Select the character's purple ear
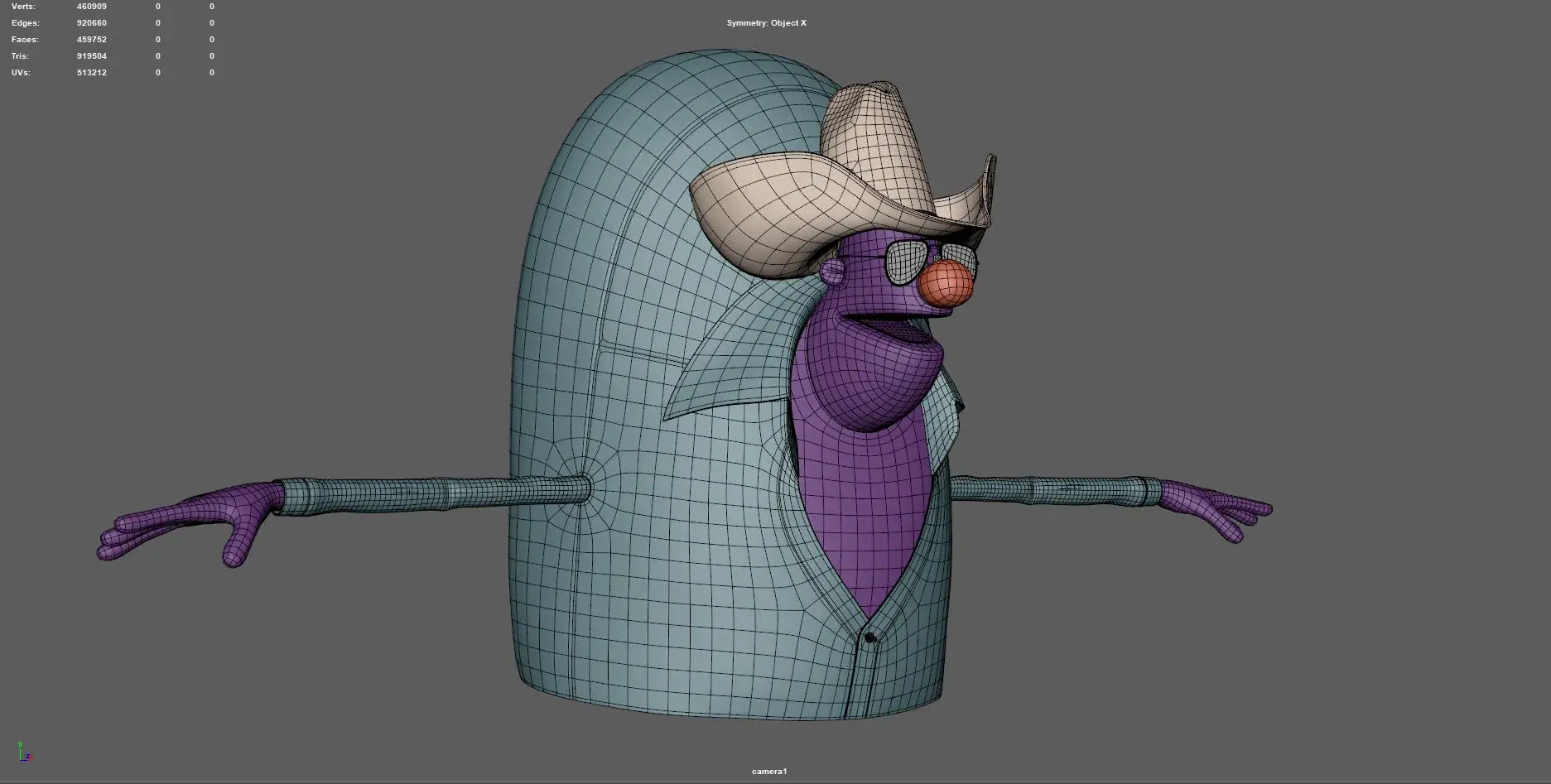 [833, 272]
